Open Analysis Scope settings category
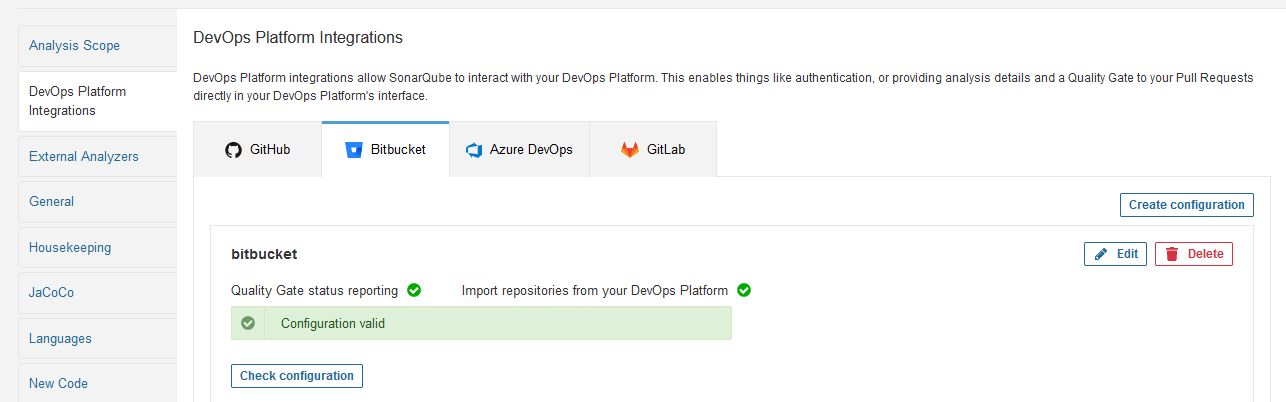1286x402 pixels. (97, 46)
